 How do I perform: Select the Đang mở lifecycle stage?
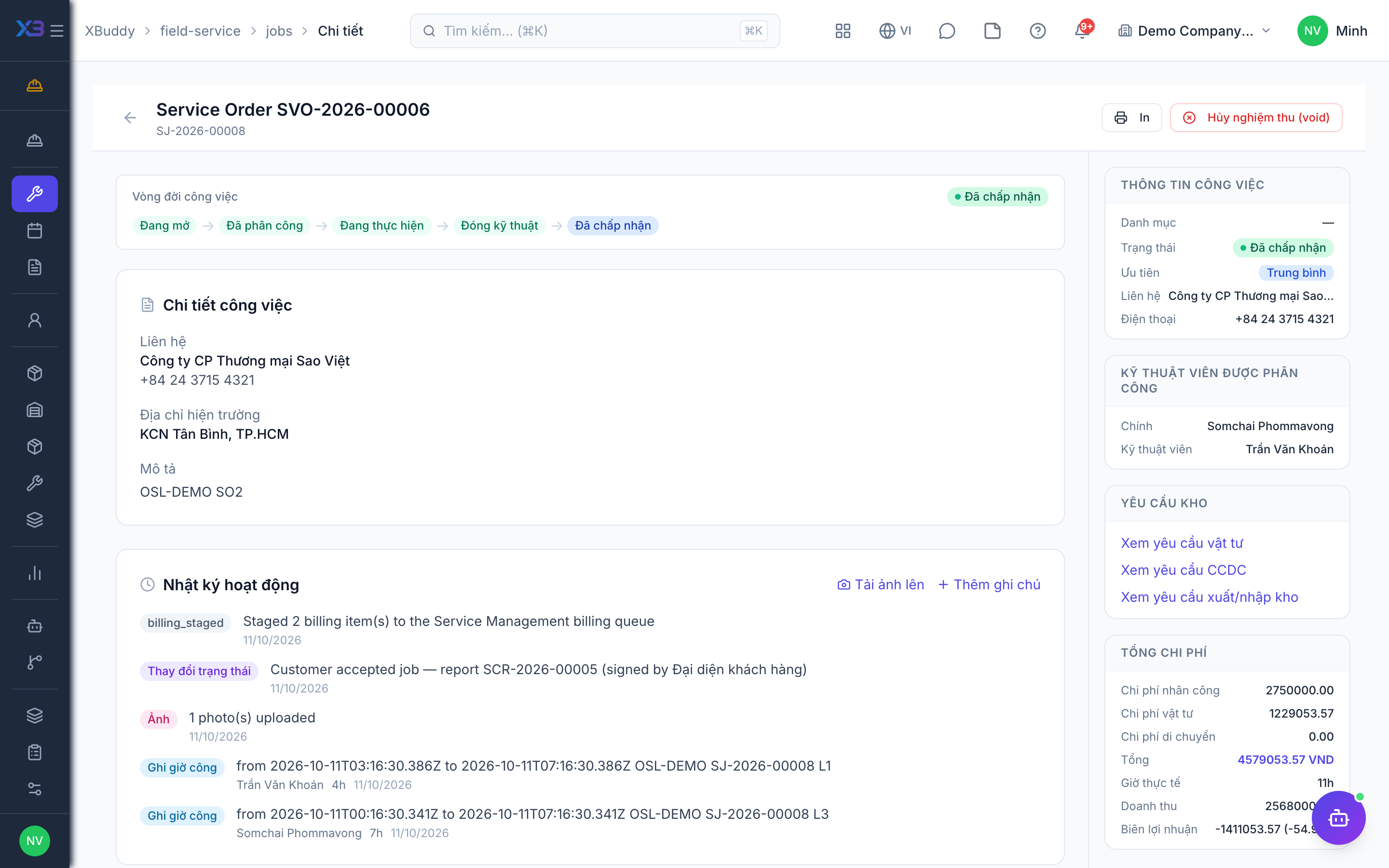coord(164,225)
